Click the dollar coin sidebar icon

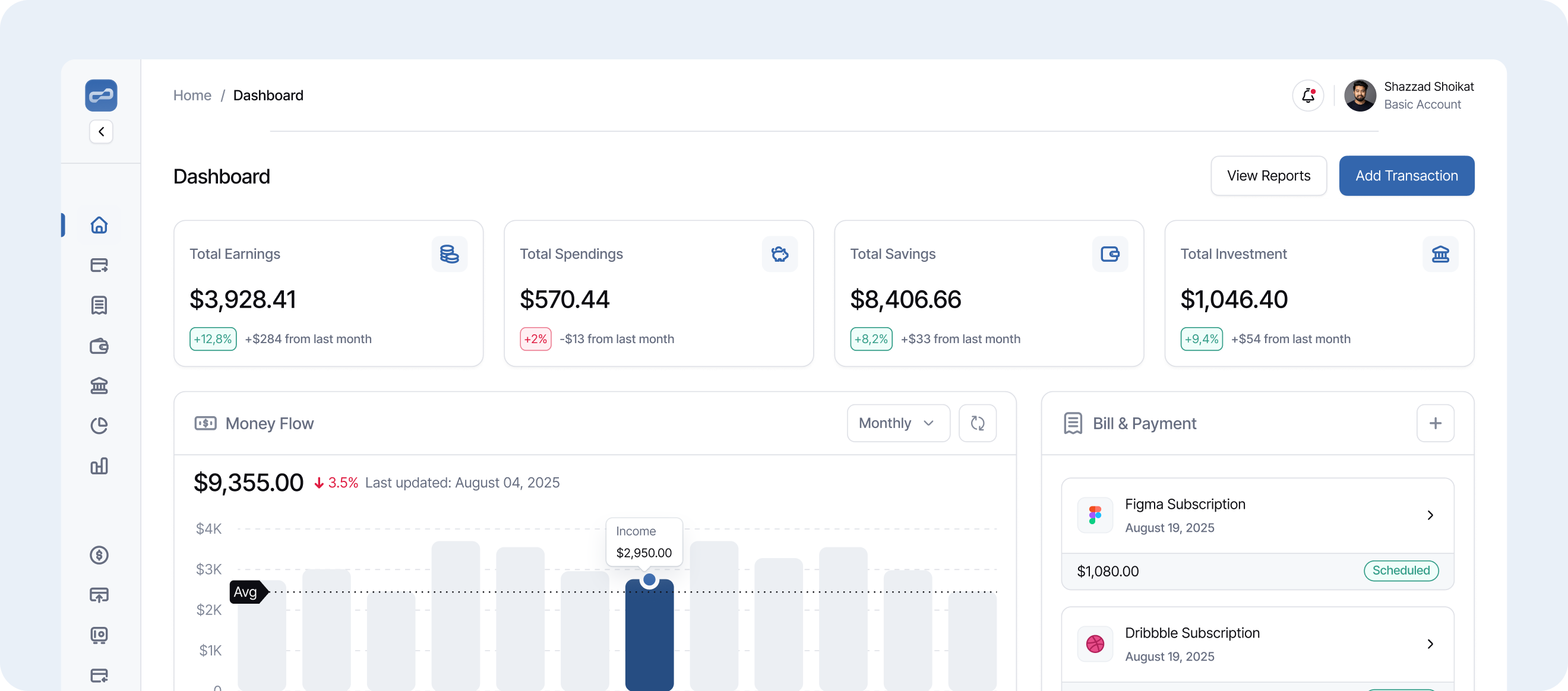coord(99,554)
